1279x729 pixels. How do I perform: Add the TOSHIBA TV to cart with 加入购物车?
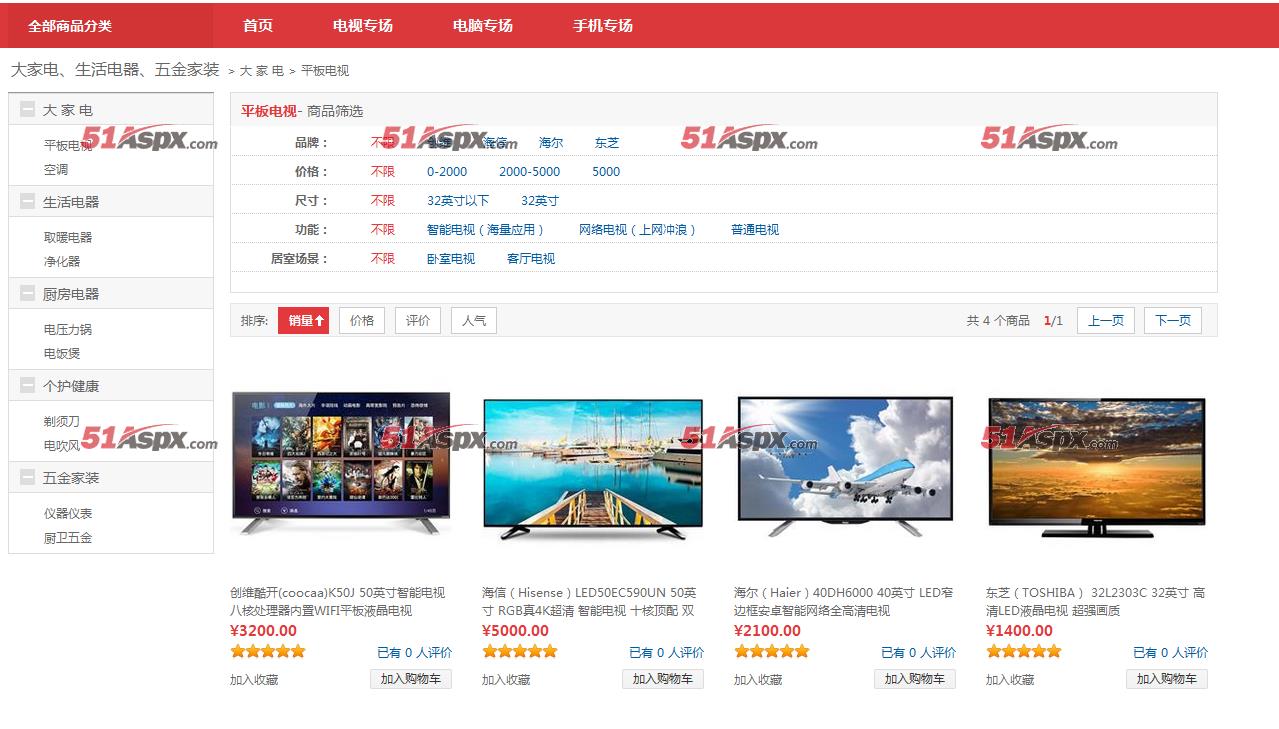point(1167,679)
